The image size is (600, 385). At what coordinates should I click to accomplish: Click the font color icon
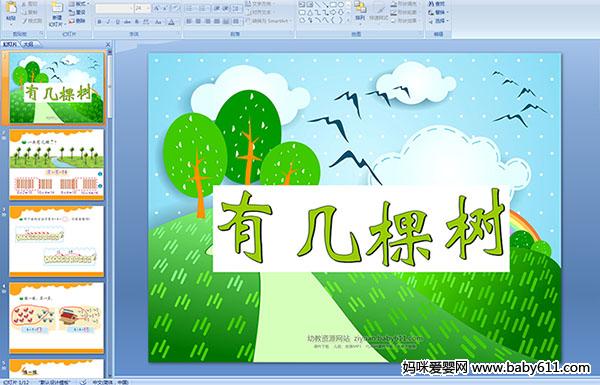coord(171,22)
